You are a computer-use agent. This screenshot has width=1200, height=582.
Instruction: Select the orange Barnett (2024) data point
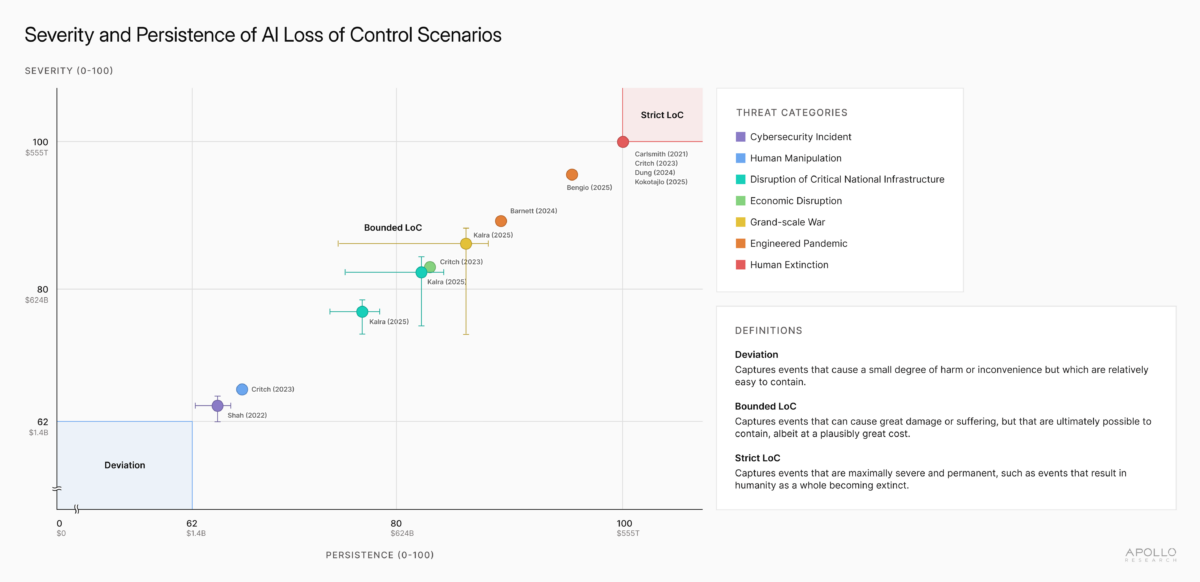(x=501, y=221)
